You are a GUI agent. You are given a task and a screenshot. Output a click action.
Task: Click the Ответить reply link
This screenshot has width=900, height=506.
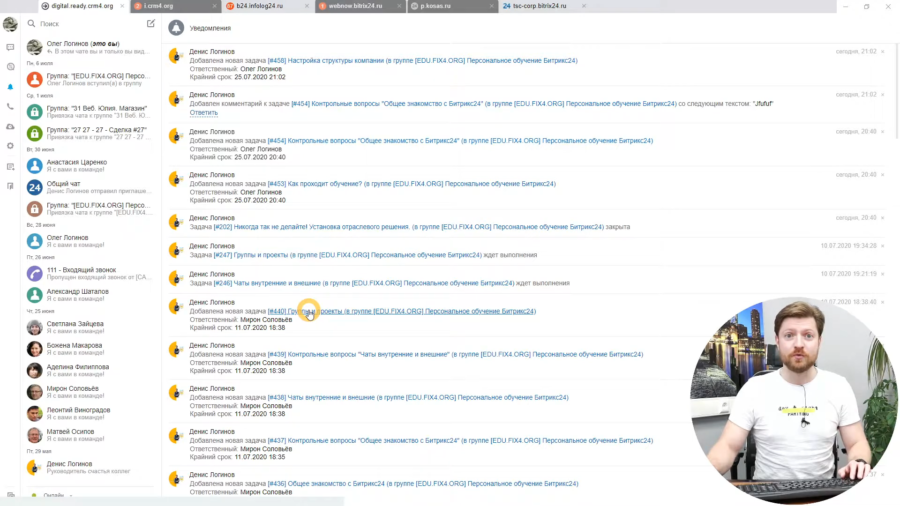pos(204,112)
